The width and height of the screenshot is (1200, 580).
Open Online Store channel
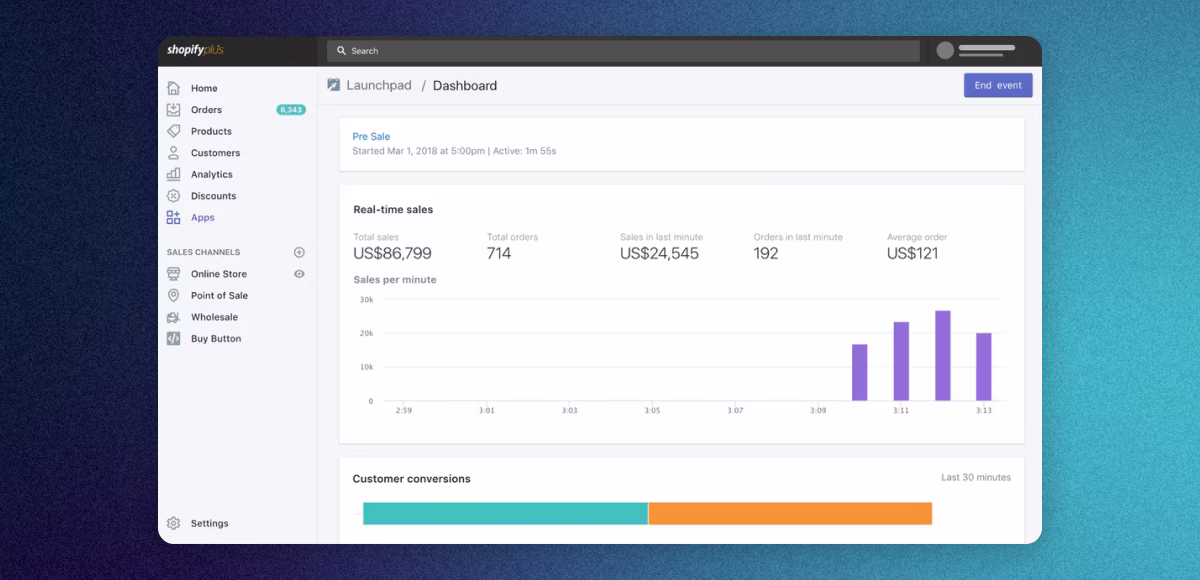click(219, 274)
